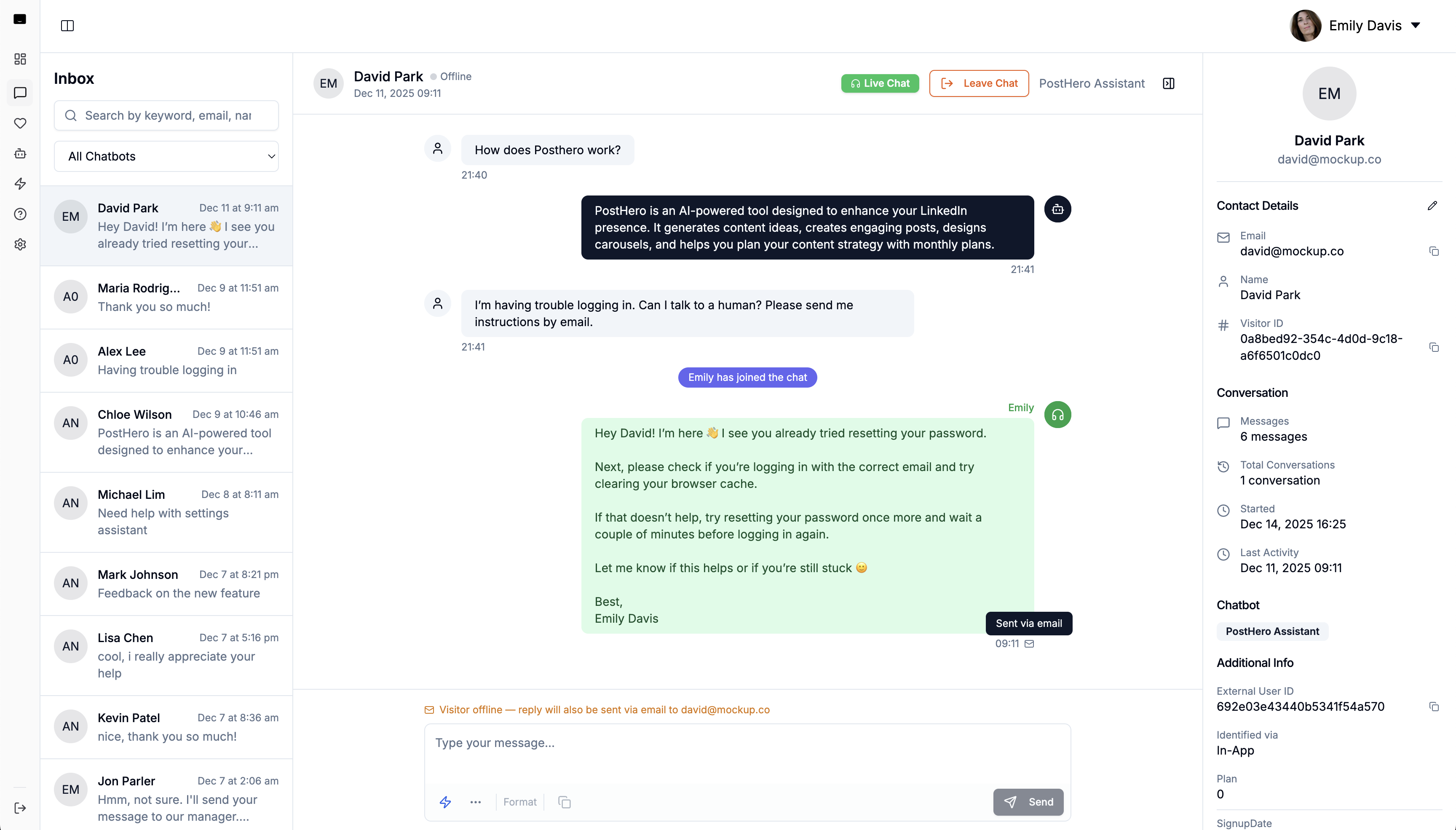Edit Contact Details with the pencil icon
1456x830 pixels.
point(1433,205)
